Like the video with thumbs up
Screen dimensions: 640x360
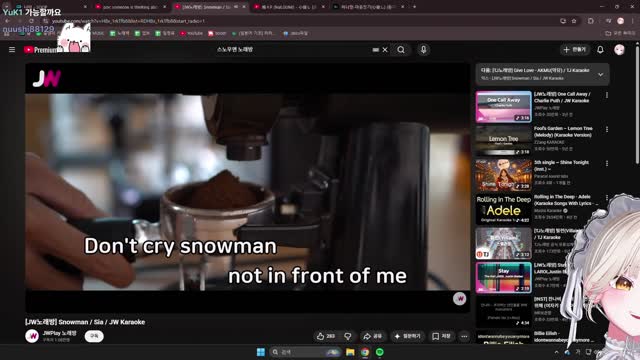click(325, 336)
